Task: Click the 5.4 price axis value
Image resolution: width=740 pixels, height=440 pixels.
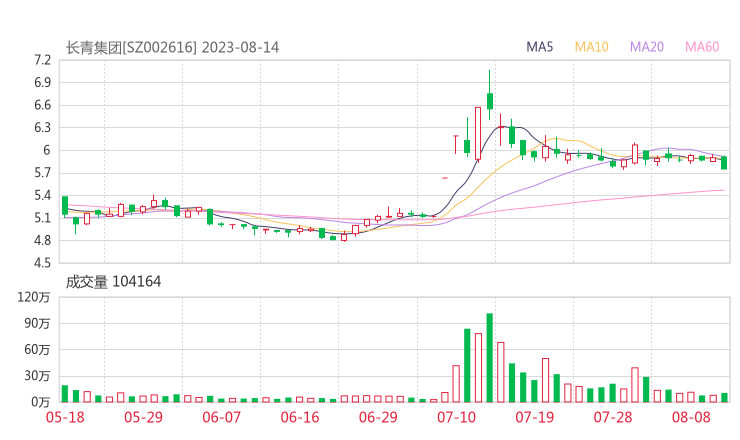Action: pyautogui.click(x=42, y=195)
